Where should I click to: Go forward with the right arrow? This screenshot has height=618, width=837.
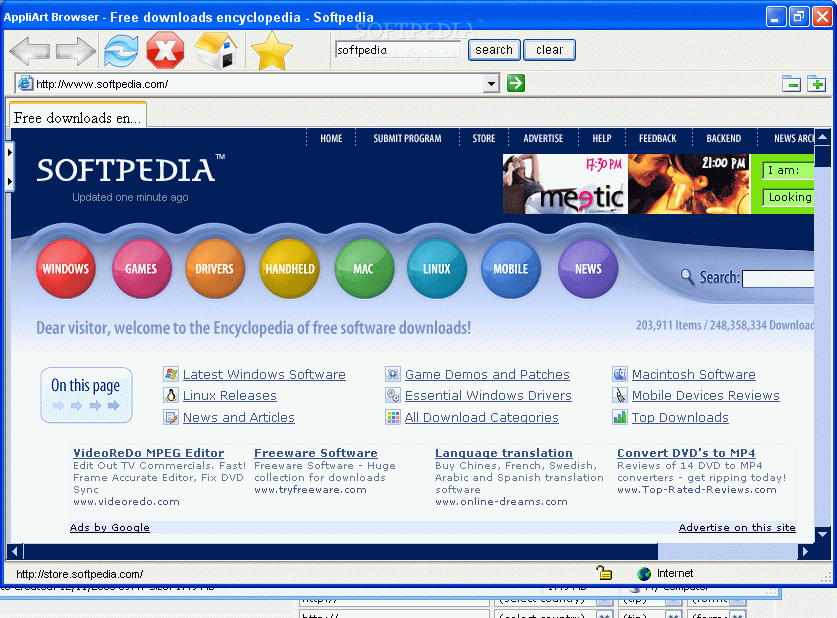click(x=75, y=51)
